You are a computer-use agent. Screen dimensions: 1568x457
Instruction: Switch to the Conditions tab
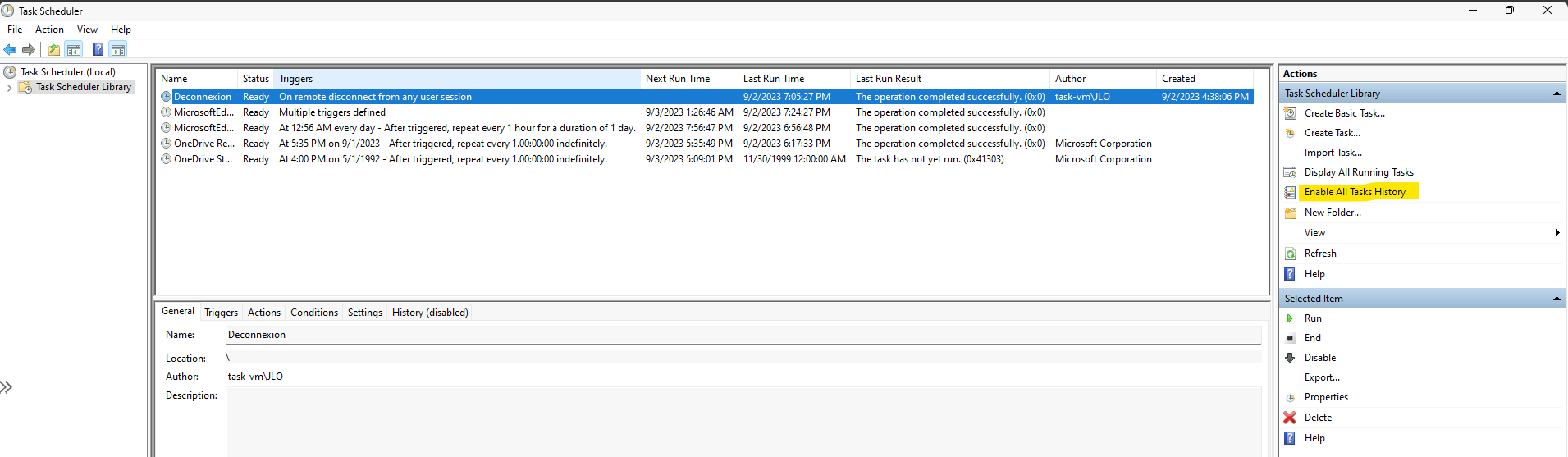point(314,313)
